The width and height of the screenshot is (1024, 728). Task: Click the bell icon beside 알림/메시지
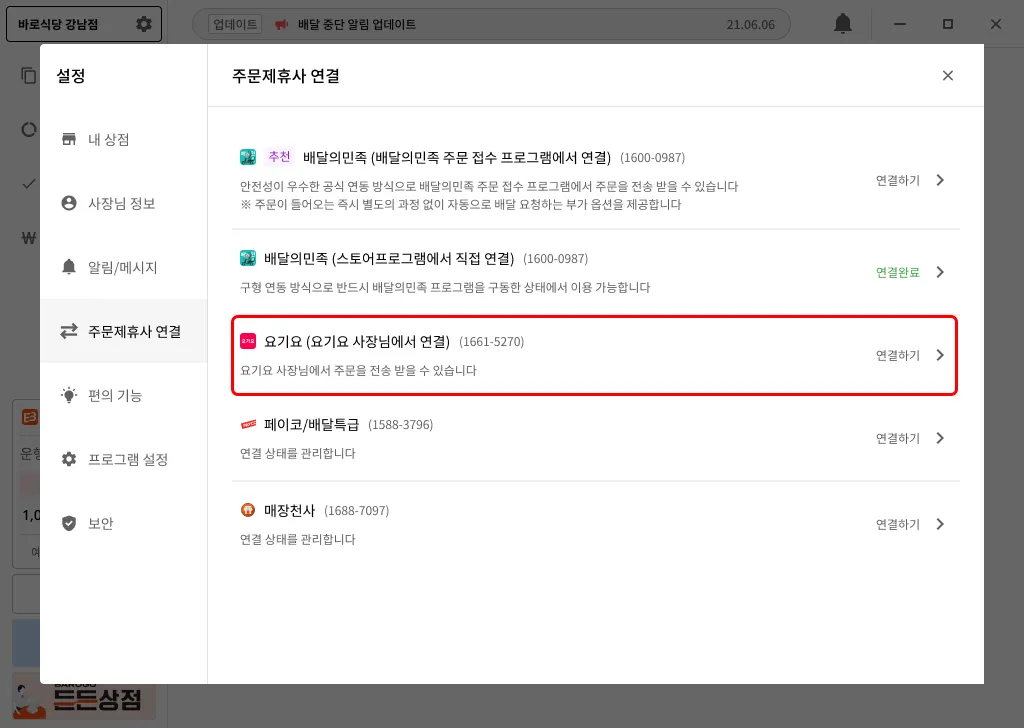click(69, 267)
